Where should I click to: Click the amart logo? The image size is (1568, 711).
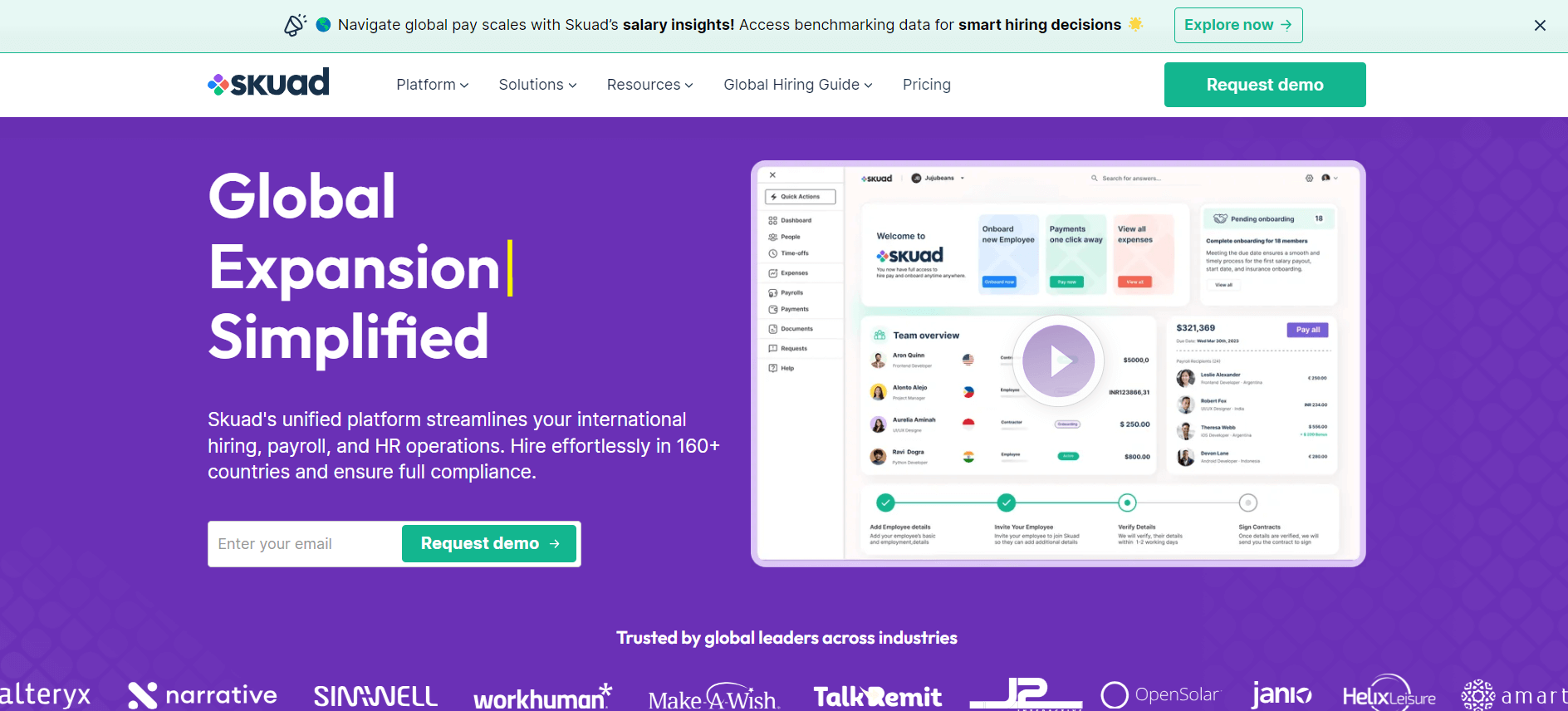[1515, 695]
